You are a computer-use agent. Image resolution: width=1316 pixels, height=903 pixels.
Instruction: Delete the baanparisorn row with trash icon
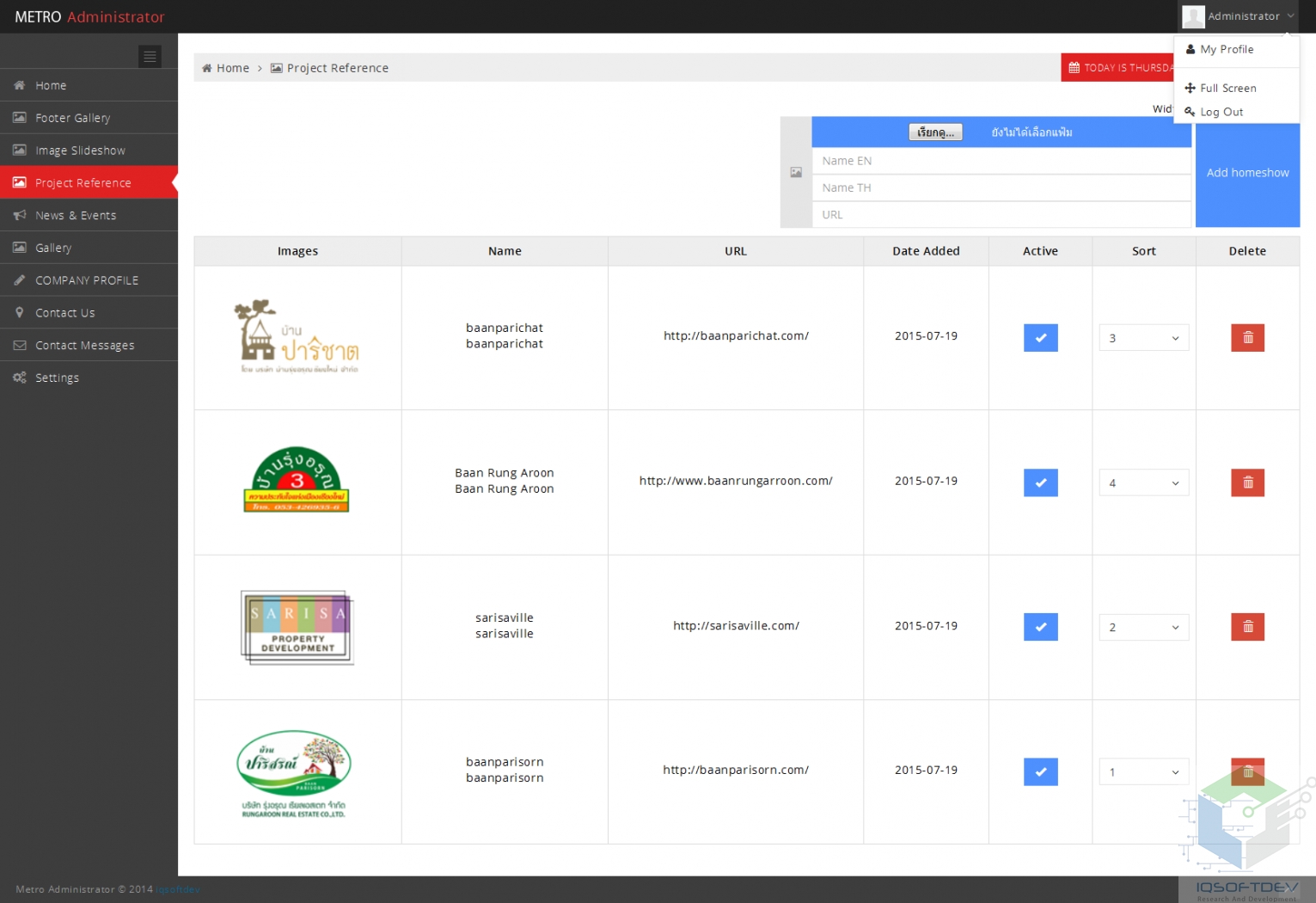point(1247,771)
